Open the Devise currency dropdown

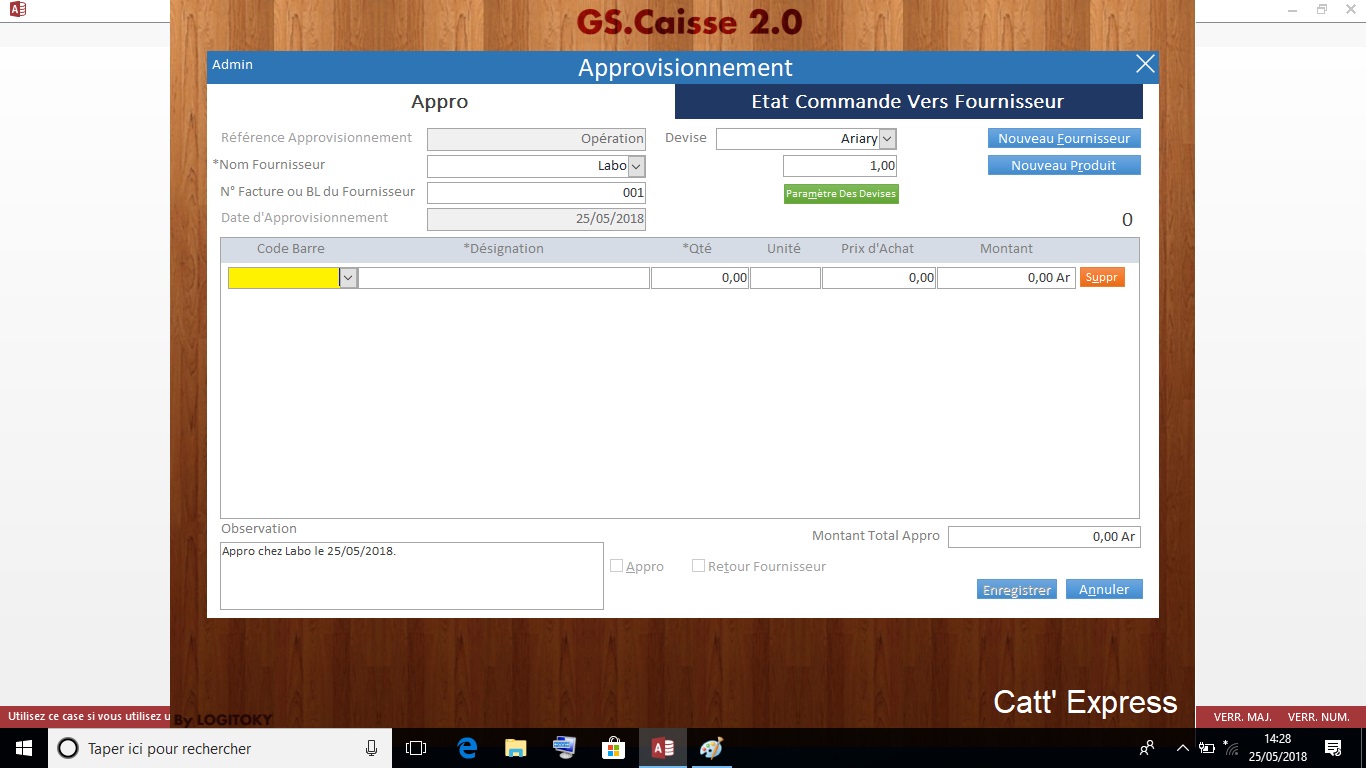[887, 139]
